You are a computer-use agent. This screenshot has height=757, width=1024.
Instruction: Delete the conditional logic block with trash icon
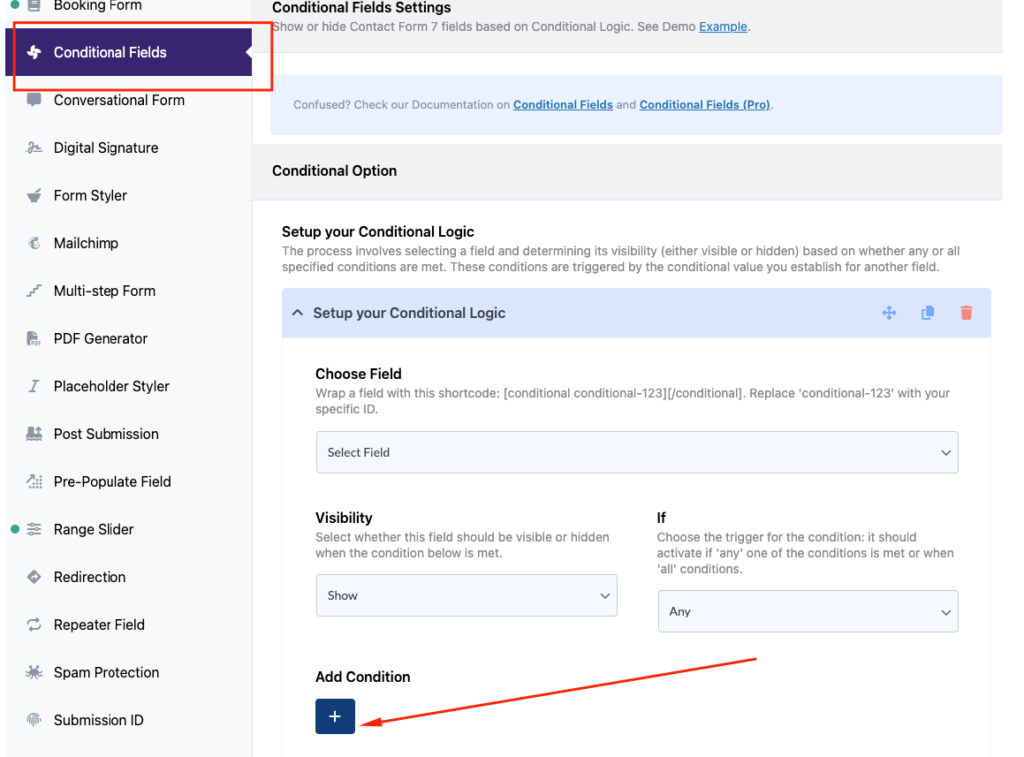pos(966,312)
